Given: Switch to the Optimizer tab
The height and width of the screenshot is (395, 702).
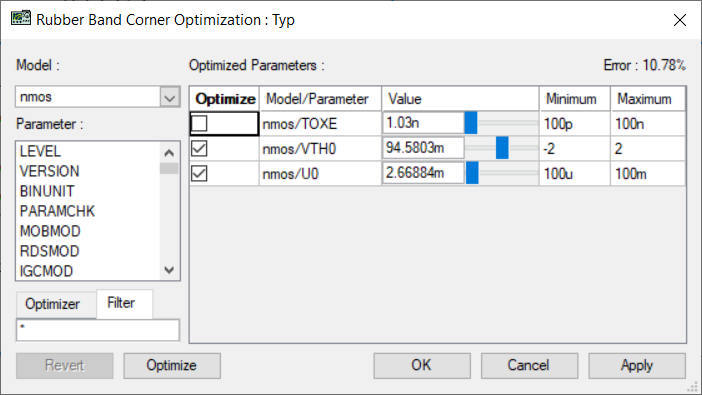Looking at the screenshot, I should click(52, 304).
